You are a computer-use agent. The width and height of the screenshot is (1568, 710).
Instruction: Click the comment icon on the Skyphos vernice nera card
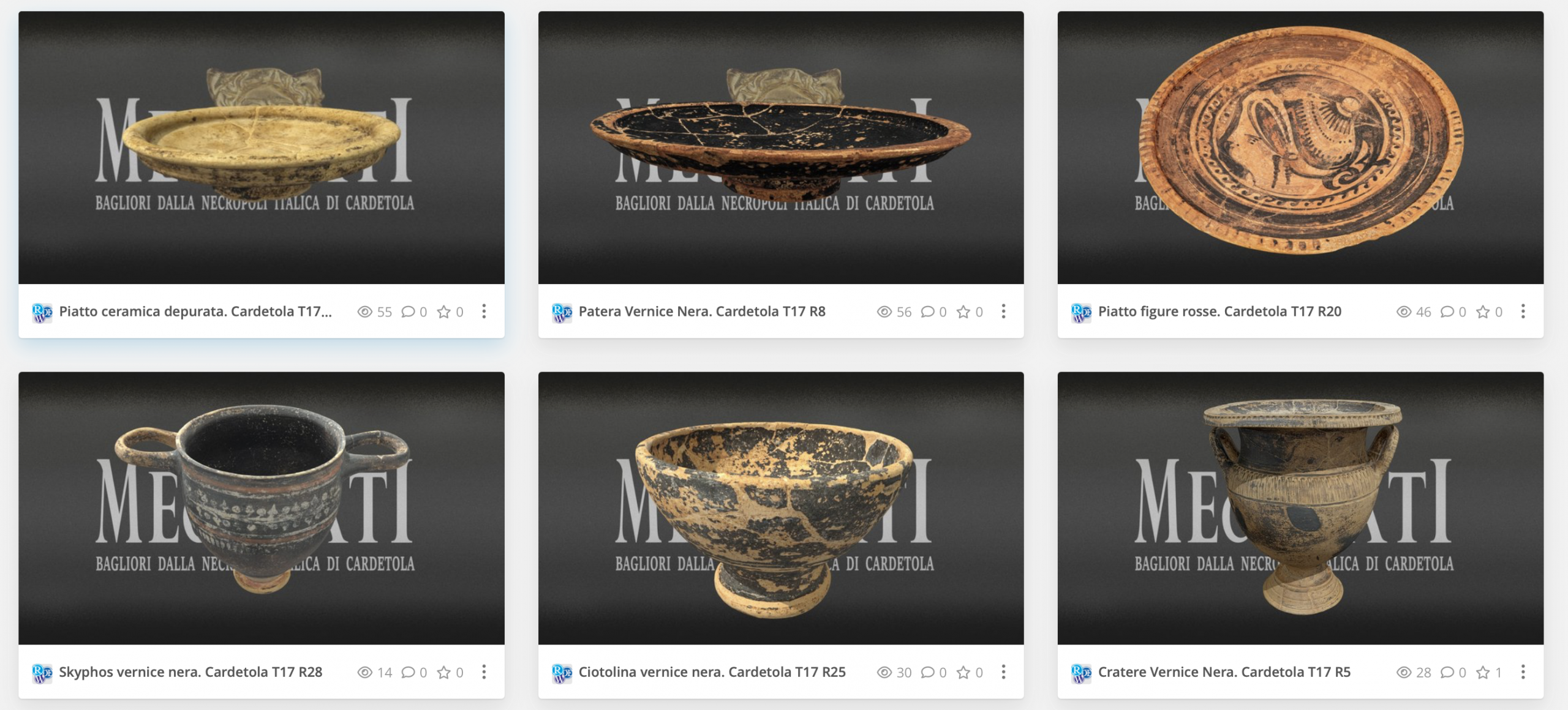point(408,672)
